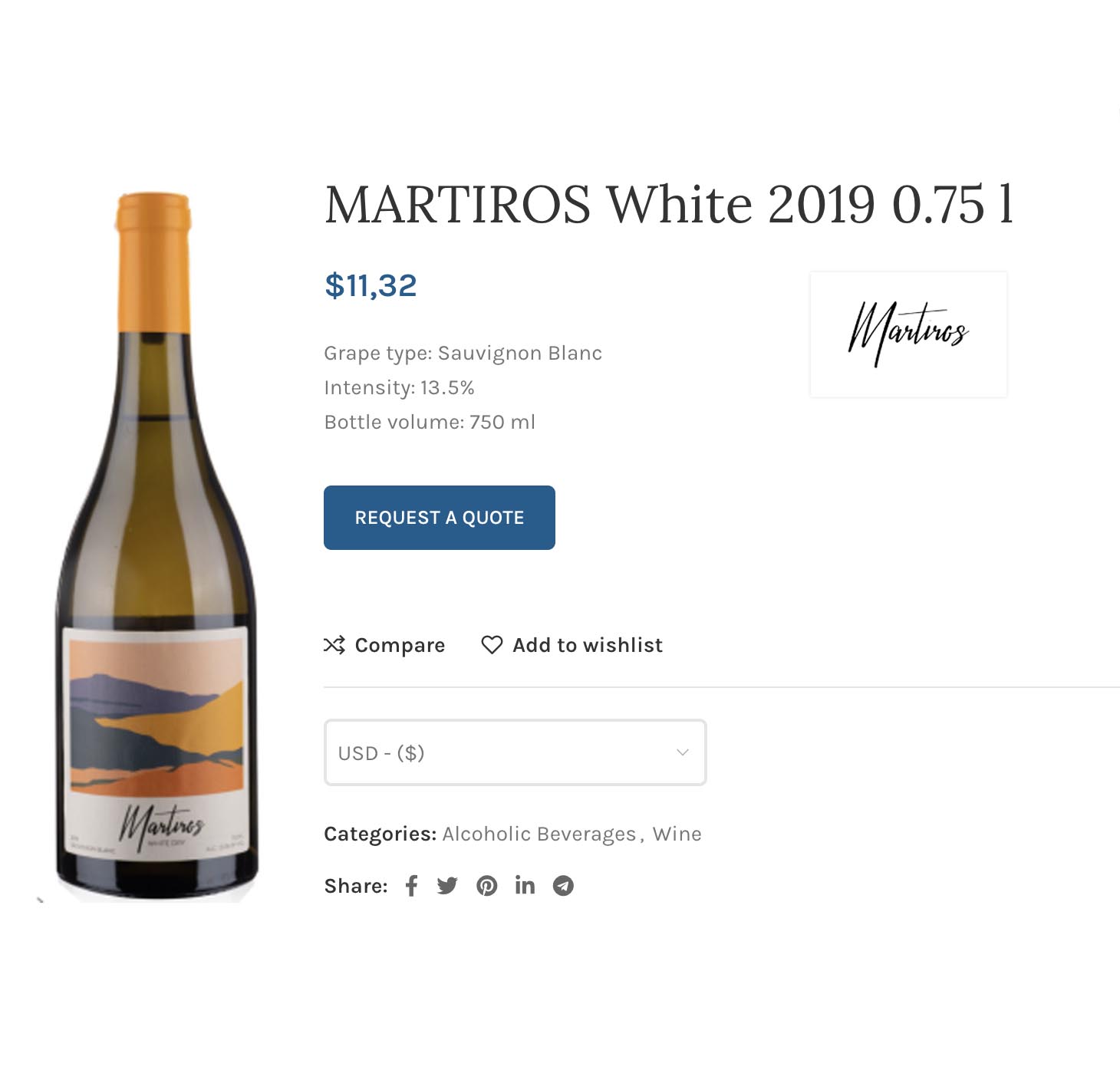Open the Alcoholic Beverages category link
Screen dimensions: 1120x1073
click(x=539, y=834)
